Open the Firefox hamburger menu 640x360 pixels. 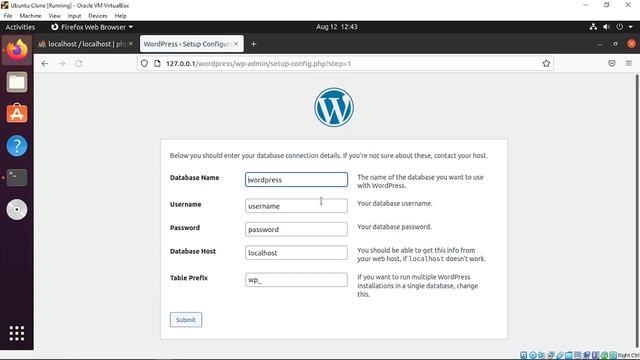tap(629, 64)
